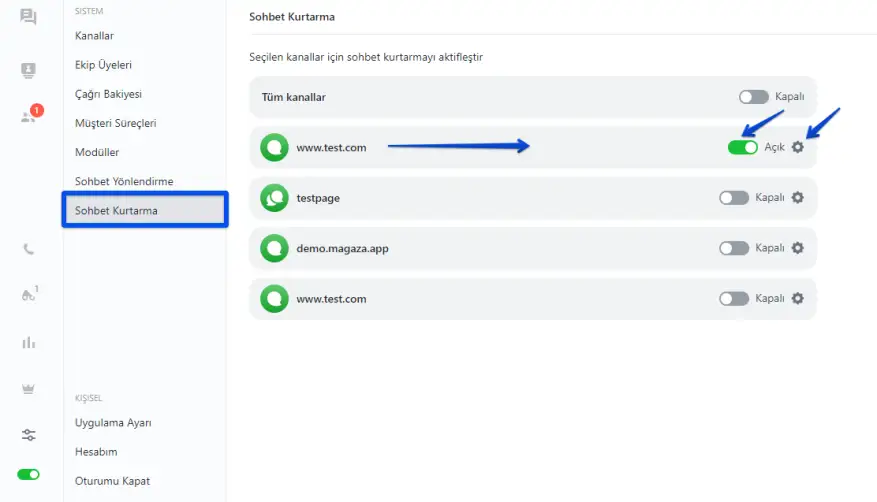Click Oturumu Kapat to log out
The image size is (877, 502).
tap(112, 481)
